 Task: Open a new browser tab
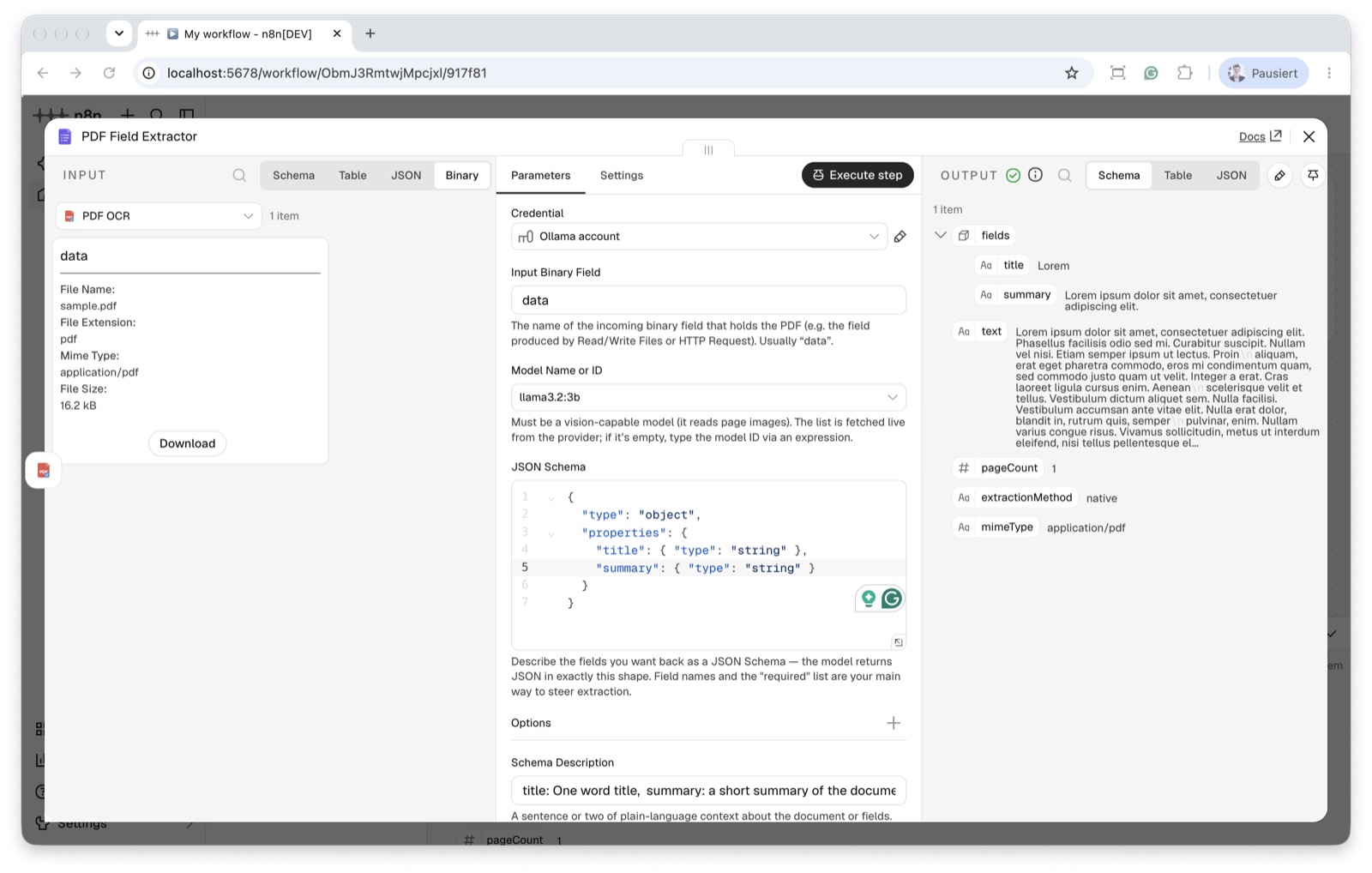370,33
